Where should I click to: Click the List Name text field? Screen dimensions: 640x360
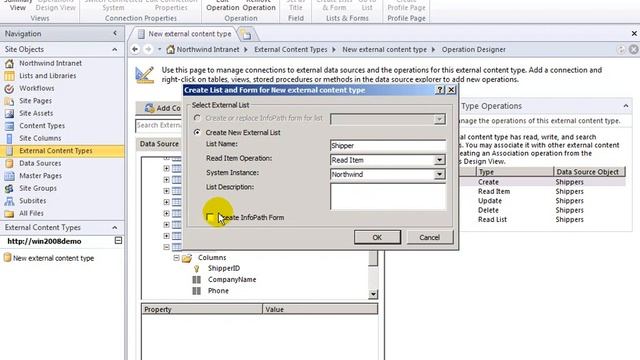388,146
